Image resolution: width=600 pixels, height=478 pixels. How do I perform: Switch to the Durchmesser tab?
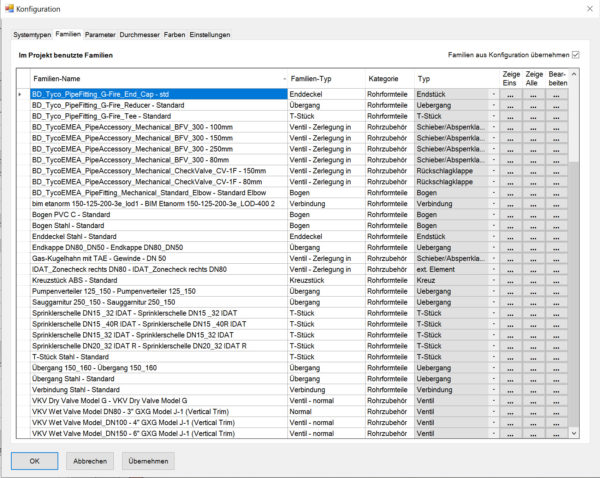click(x=139, y=35)
